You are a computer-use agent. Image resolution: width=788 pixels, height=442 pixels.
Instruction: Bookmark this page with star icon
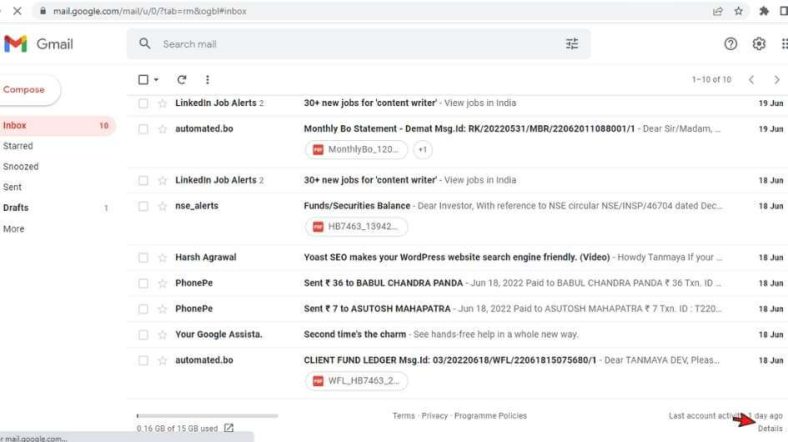click(739, 11)
